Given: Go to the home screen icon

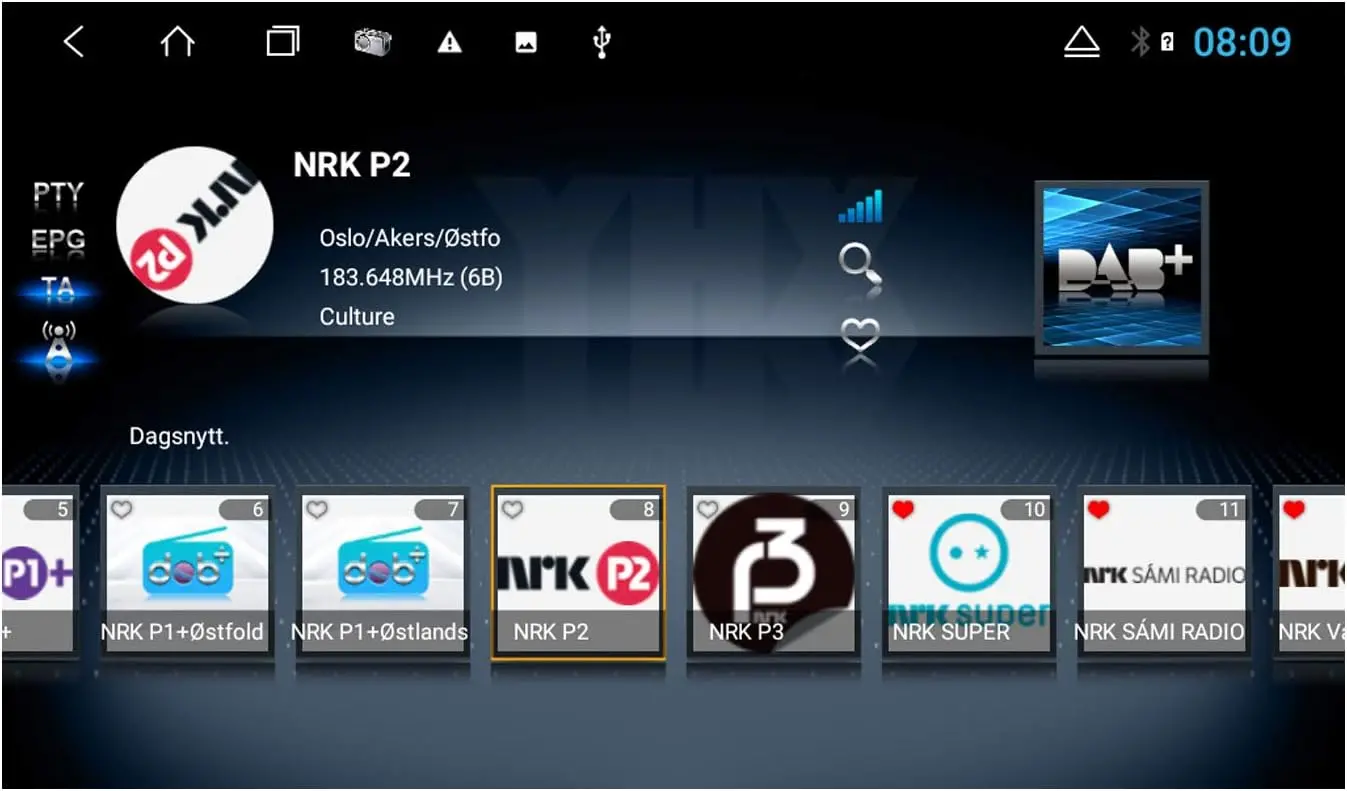Looking at the screenshot, I should pos(177,42).
